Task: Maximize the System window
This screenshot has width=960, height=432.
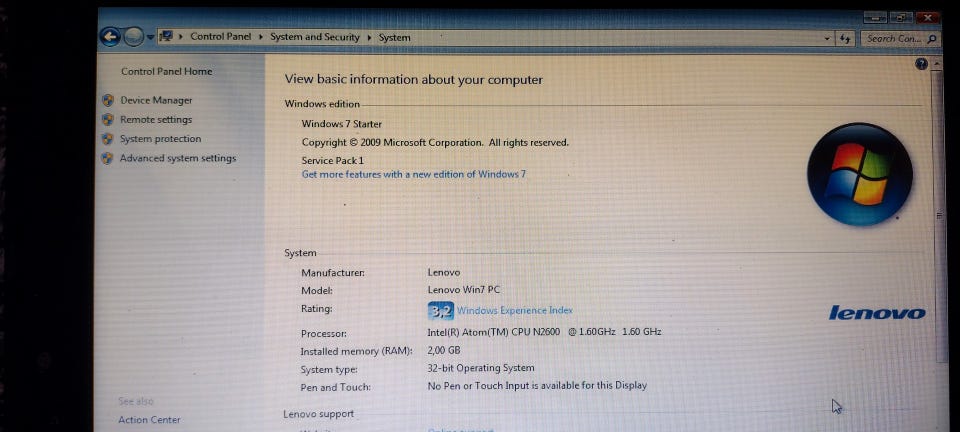Action: (901, 18)
